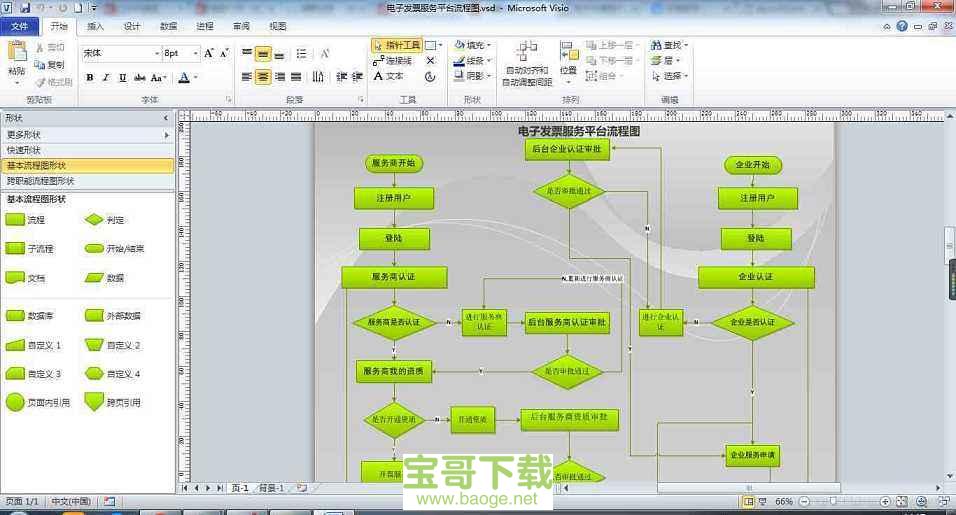Viewport: 956px width, 515px height.
Task: Open the change case (Aa) dropdown
Action: point(159,77)
